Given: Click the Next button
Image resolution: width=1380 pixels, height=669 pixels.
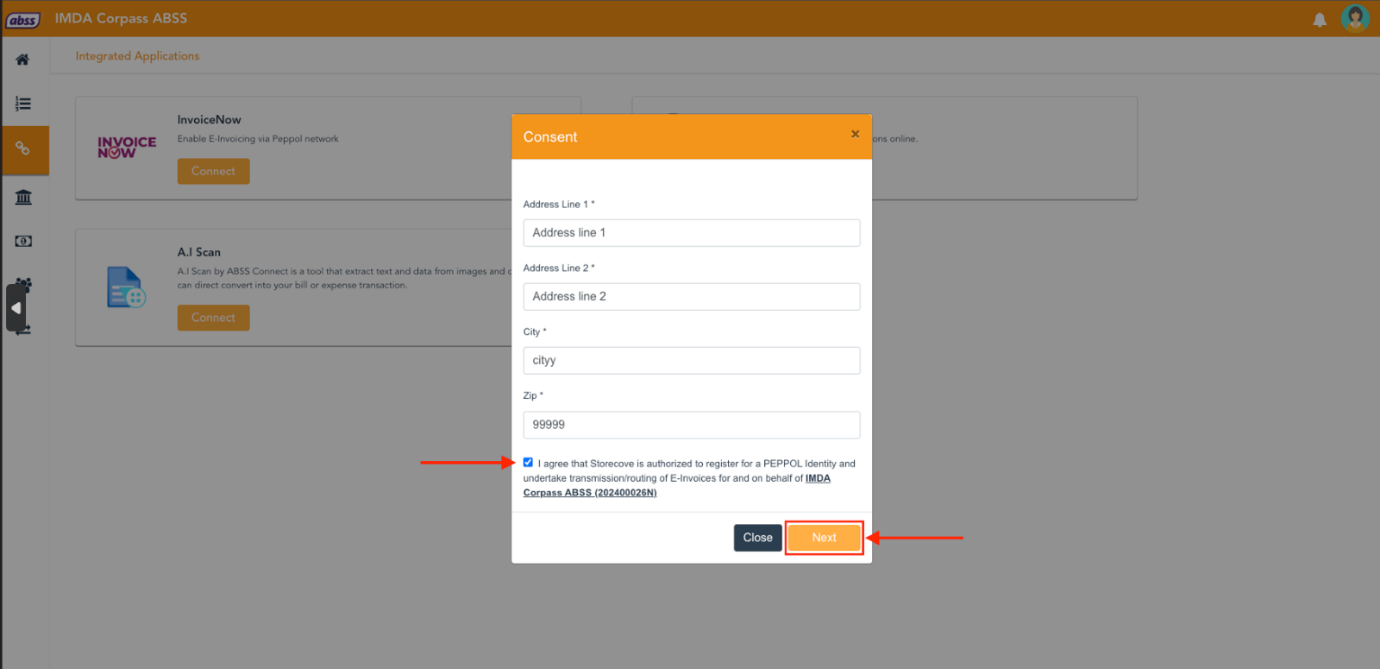Looking at the screenshot, I should pyautogui.click(x=824, y=538).
